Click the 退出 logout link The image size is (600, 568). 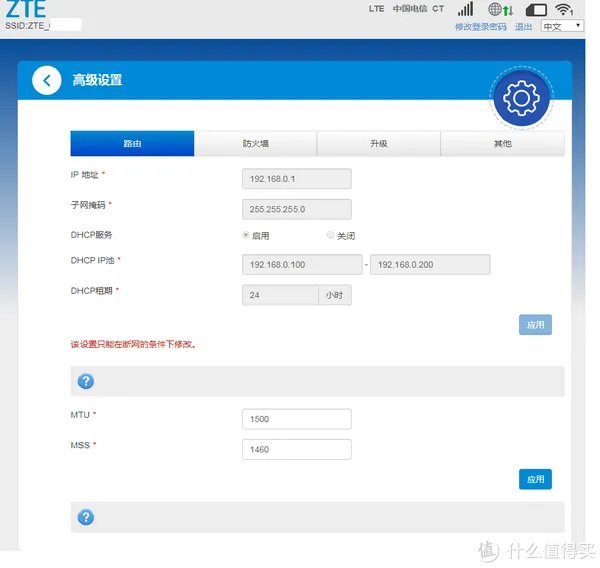tap(523, 27)
